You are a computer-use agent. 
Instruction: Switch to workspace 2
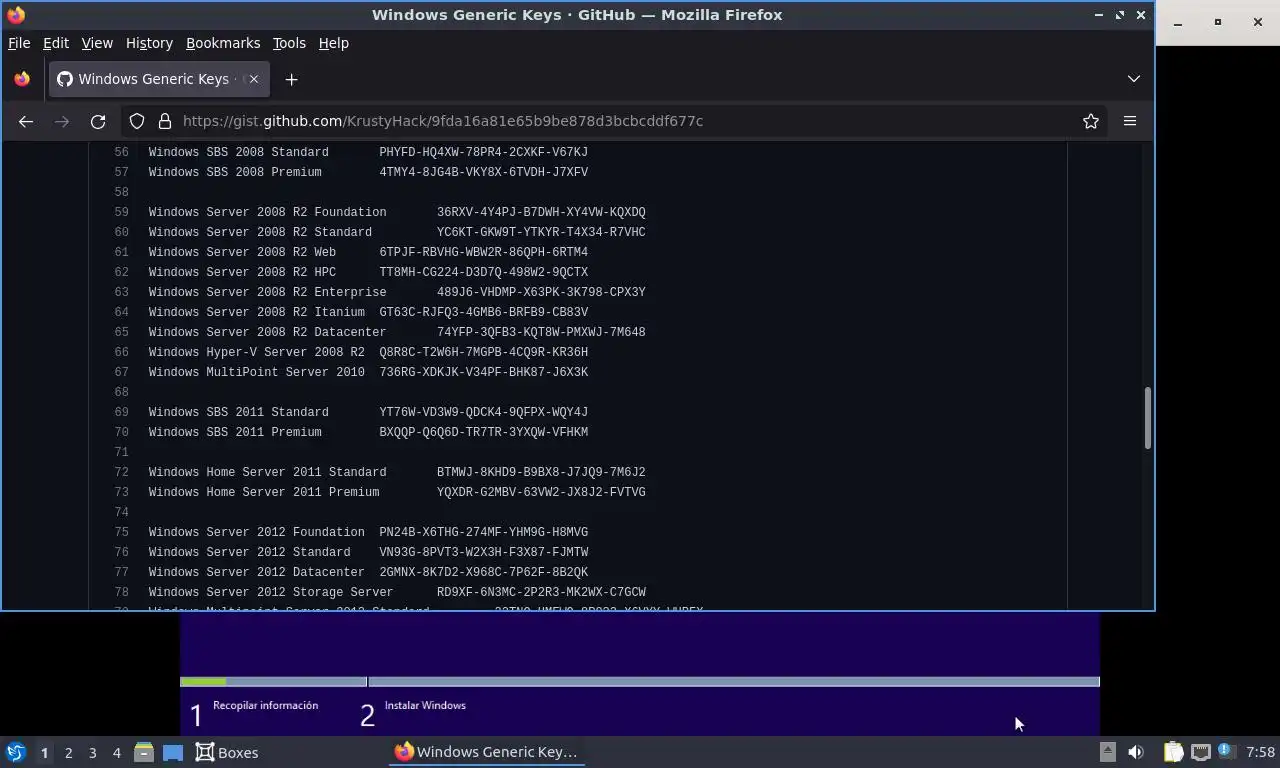68,753
